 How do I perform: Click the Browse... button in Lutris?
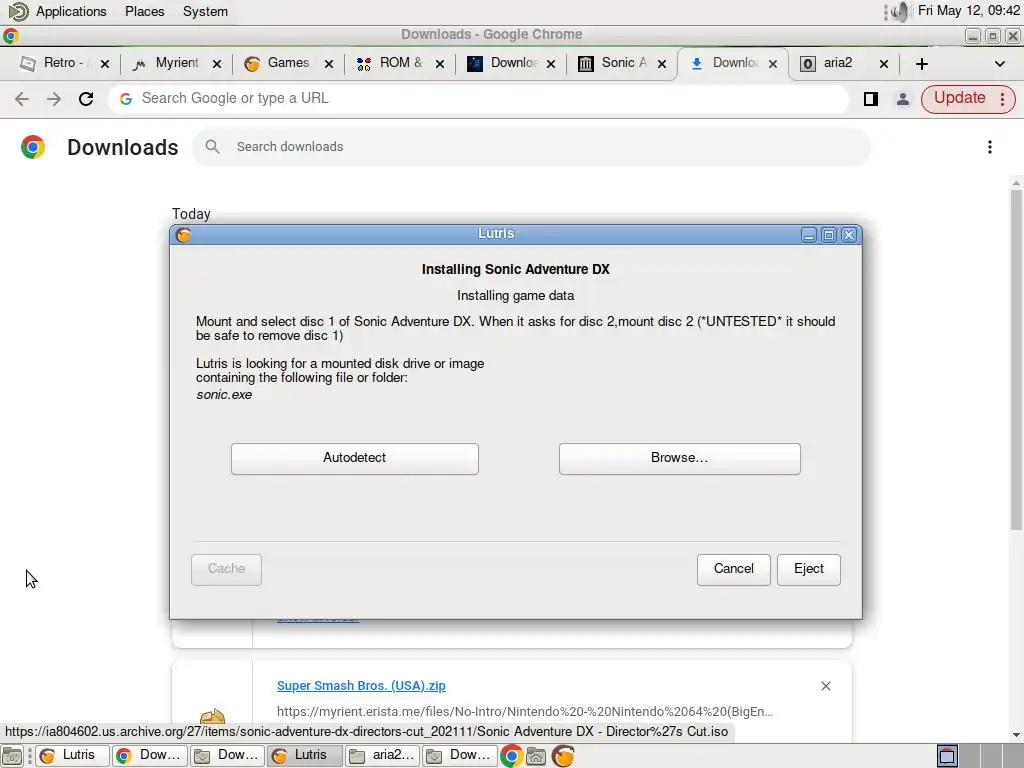pyautogui.click(x=679, y=458)
